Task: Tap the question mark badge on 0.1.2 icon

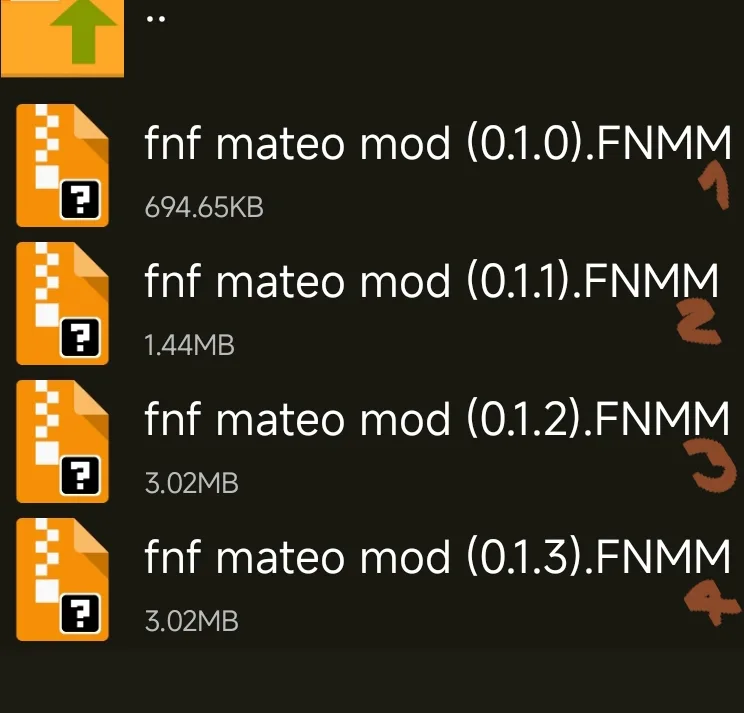Action: pos(80,476)
